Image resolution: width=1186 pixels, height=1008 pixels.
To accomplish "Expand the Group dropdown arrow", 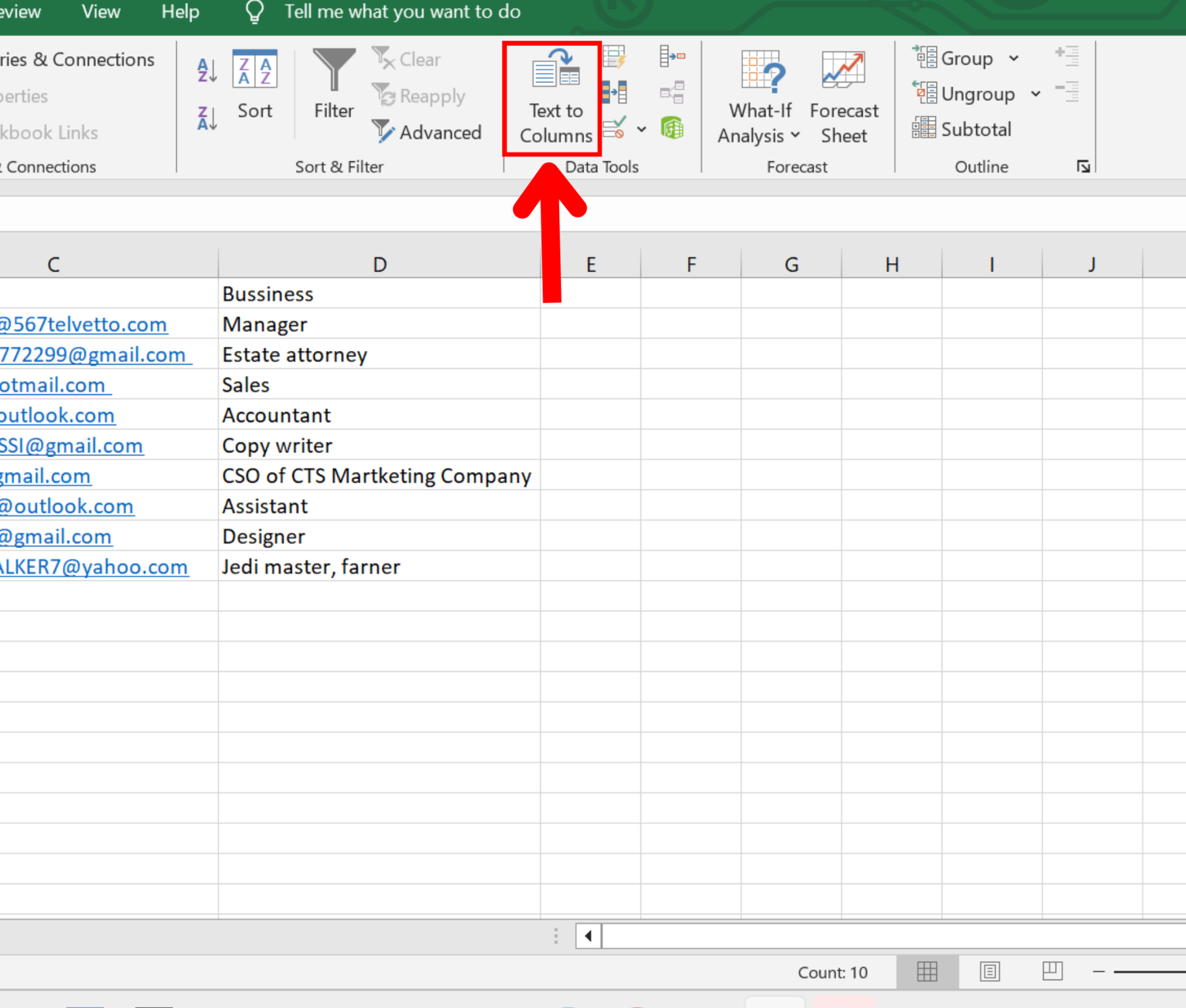I will pyautogui.click(x=1014, y=59).
